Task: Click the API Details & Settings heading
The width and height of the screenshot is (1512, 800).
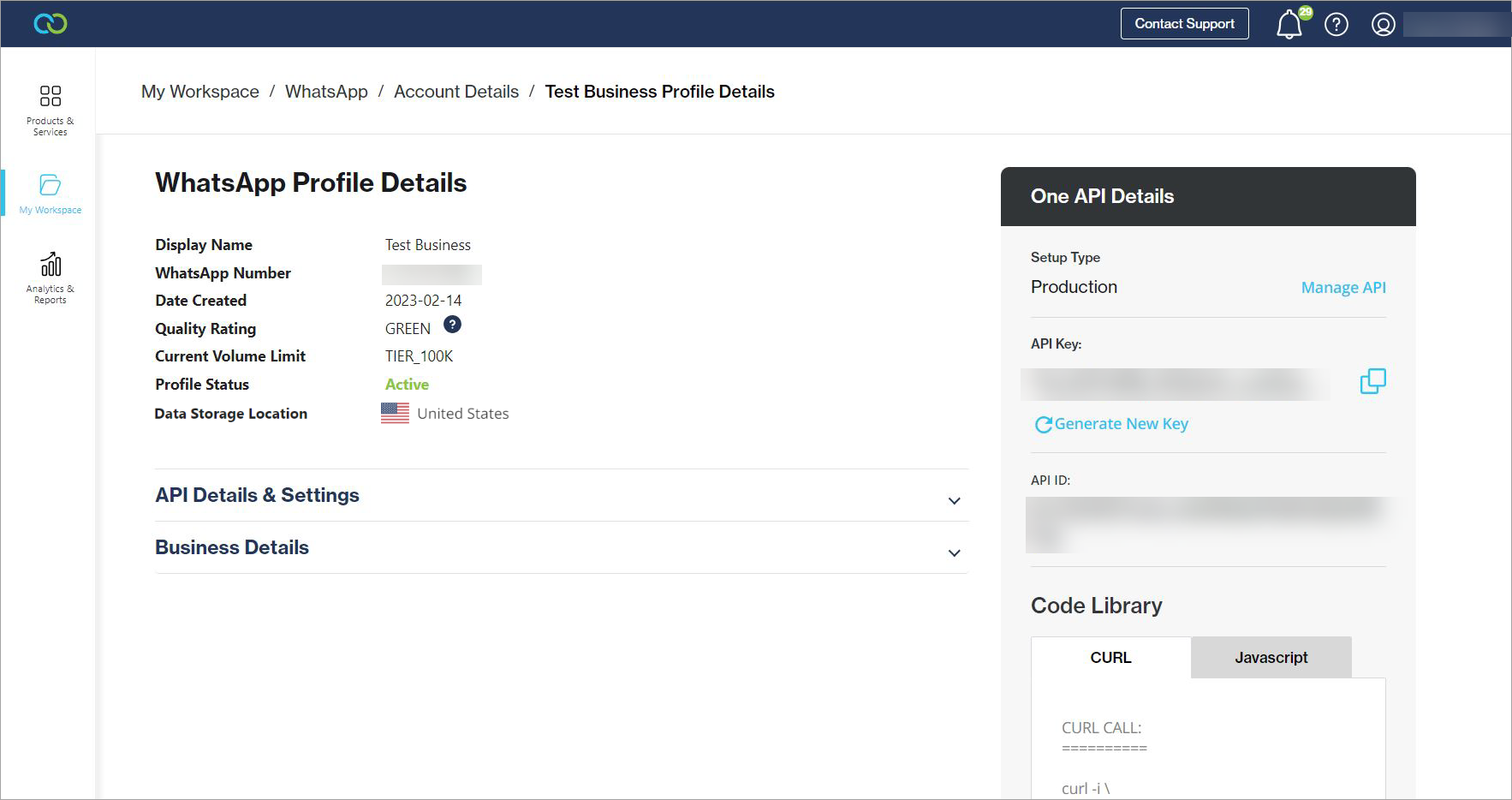Action: (x=257, y=495)
